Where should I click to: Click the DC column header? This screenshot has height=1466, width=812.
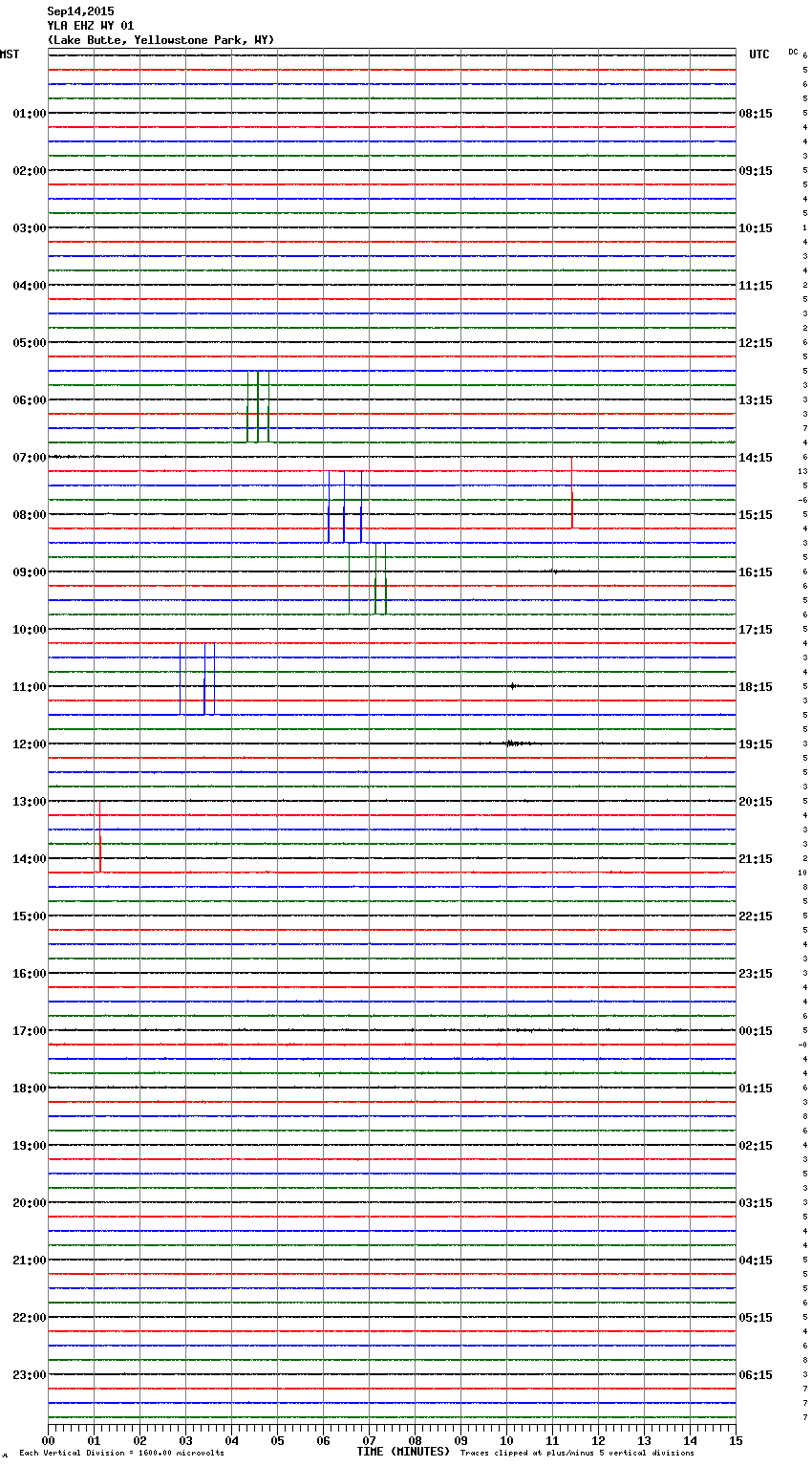[793, 51]
